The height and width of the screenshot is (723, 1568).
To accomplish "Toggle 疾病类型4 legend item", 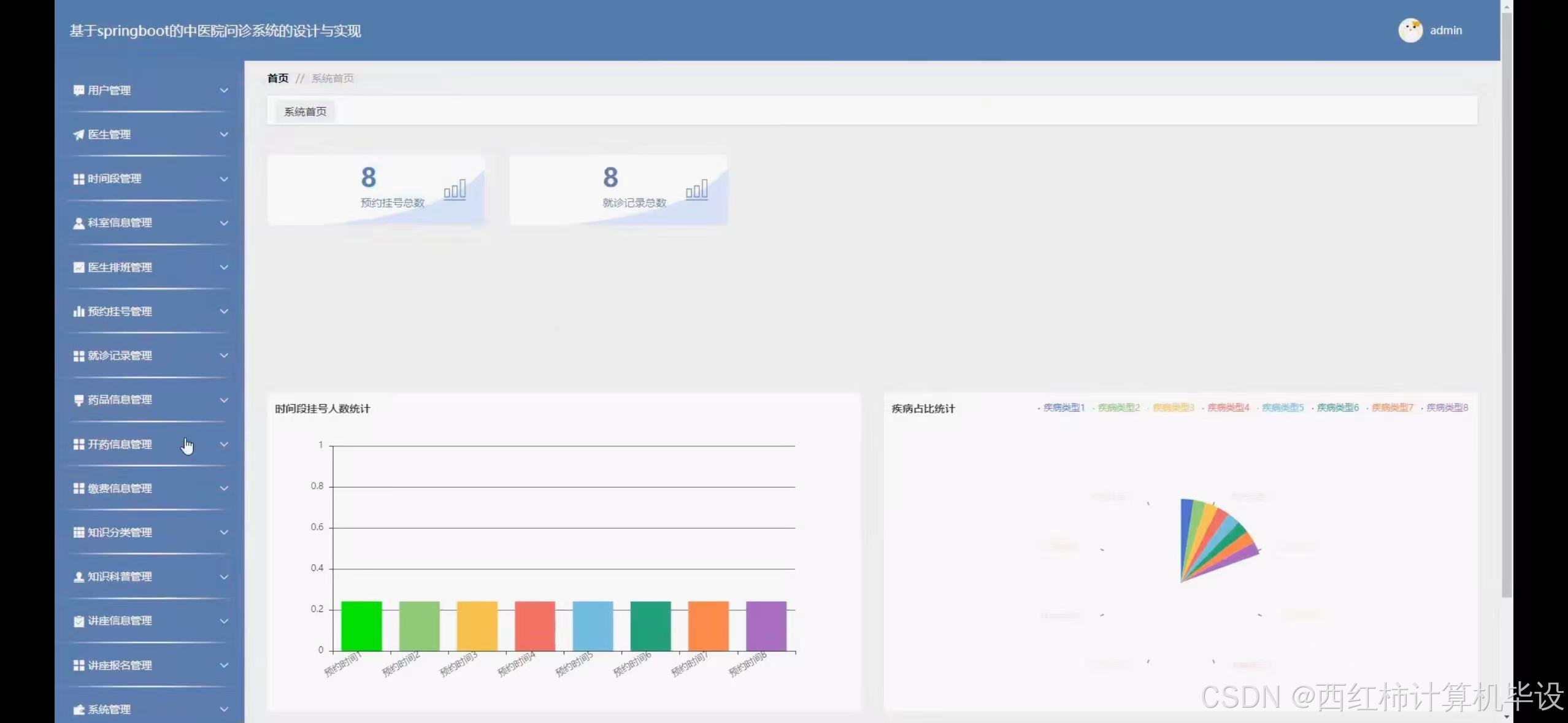I will 1228,408.
